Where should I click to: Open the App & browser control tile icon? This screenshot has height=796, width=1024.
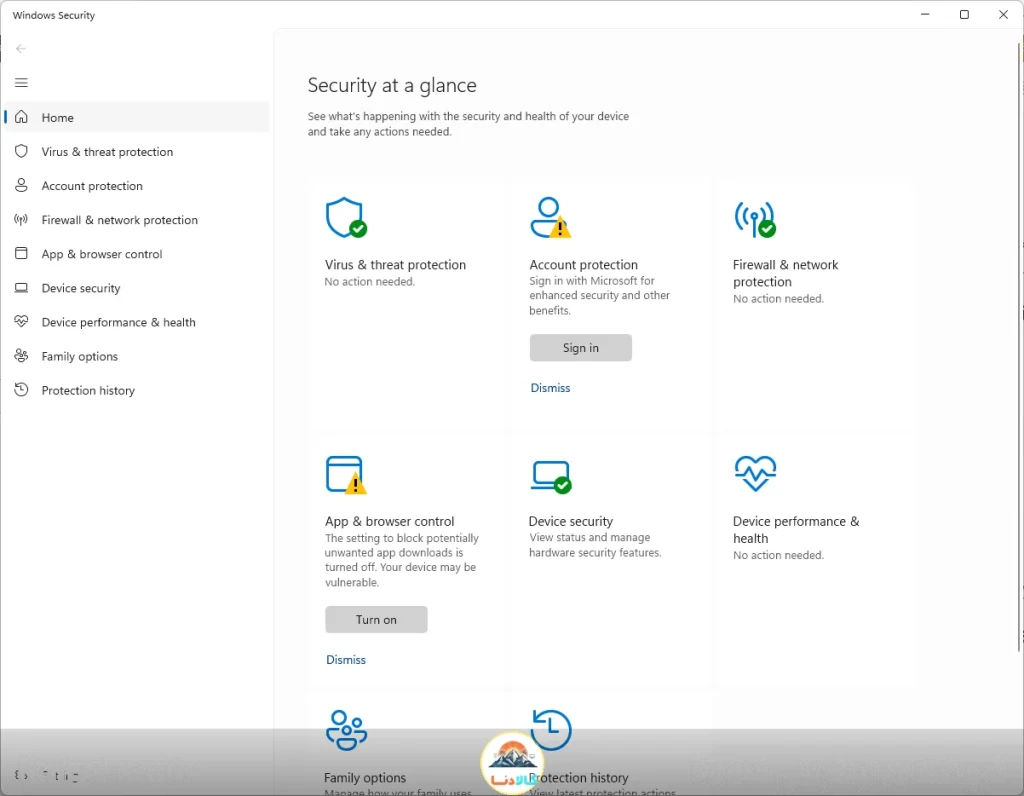tap(346, 475)
